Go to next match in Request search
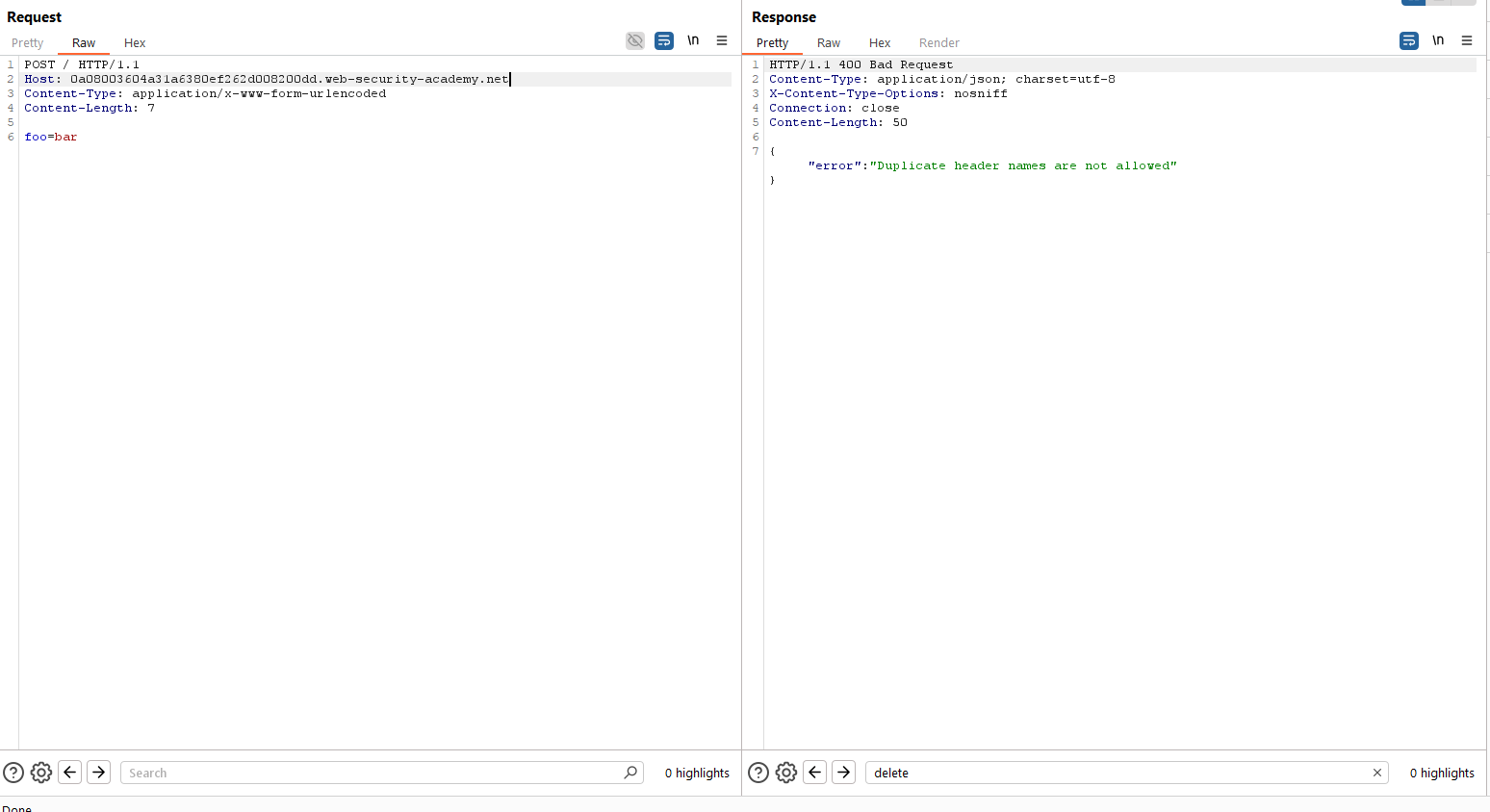The height and width of the screenshot is (812, 1490). (x=99, y=773)
